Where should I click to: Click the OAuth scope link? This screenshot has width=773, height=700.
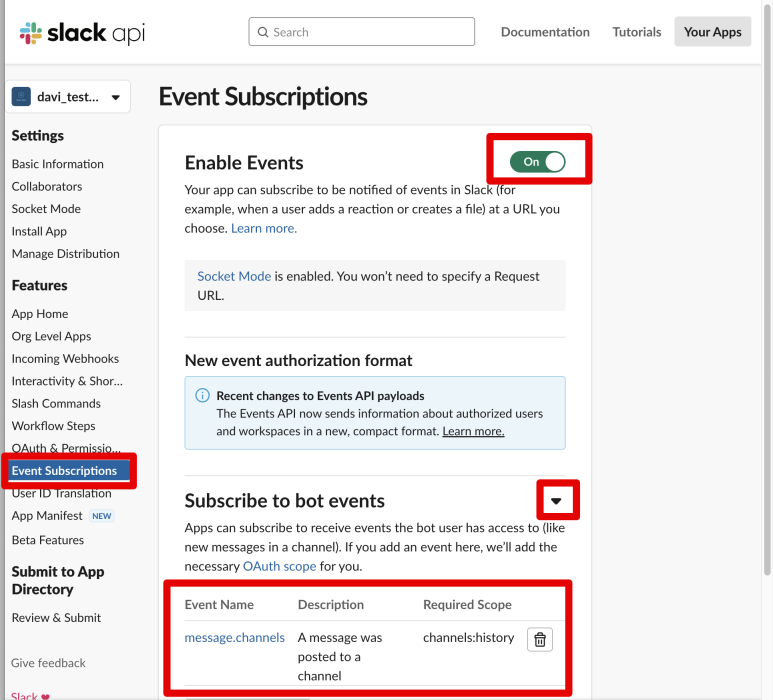(280, 566)
